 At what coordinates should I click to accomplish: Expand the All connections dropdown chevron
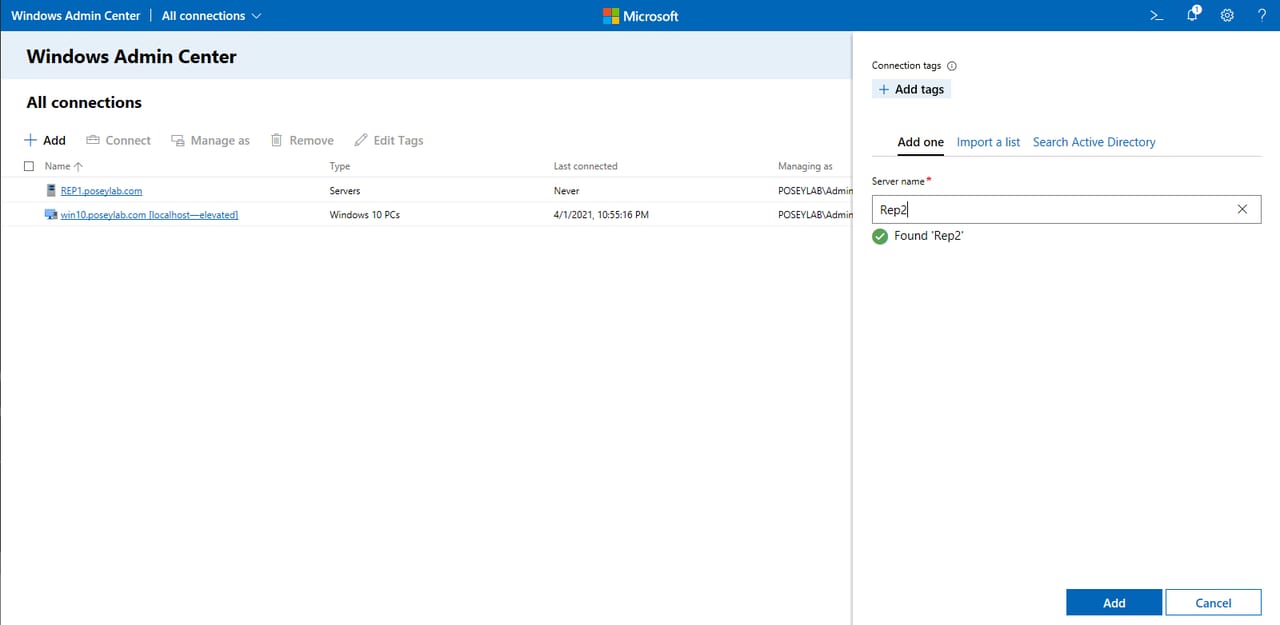(x=256, y=15)
